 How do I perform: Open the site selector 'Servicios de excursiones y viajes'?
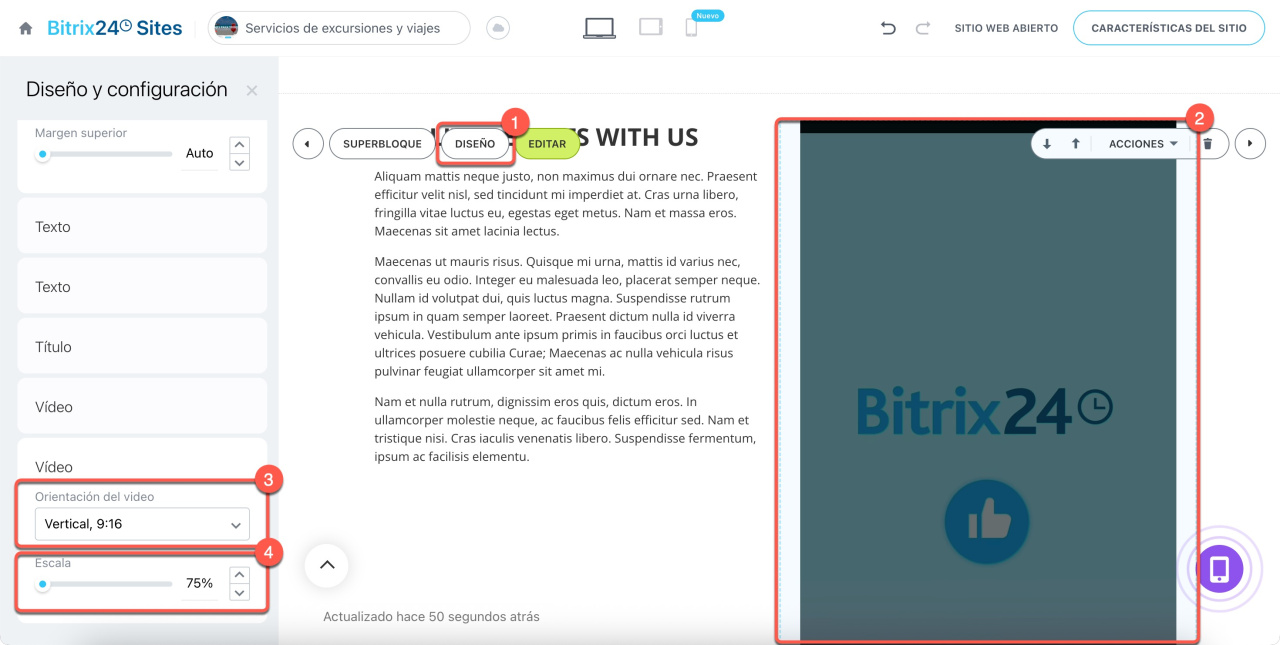click(x=339, y=28)
